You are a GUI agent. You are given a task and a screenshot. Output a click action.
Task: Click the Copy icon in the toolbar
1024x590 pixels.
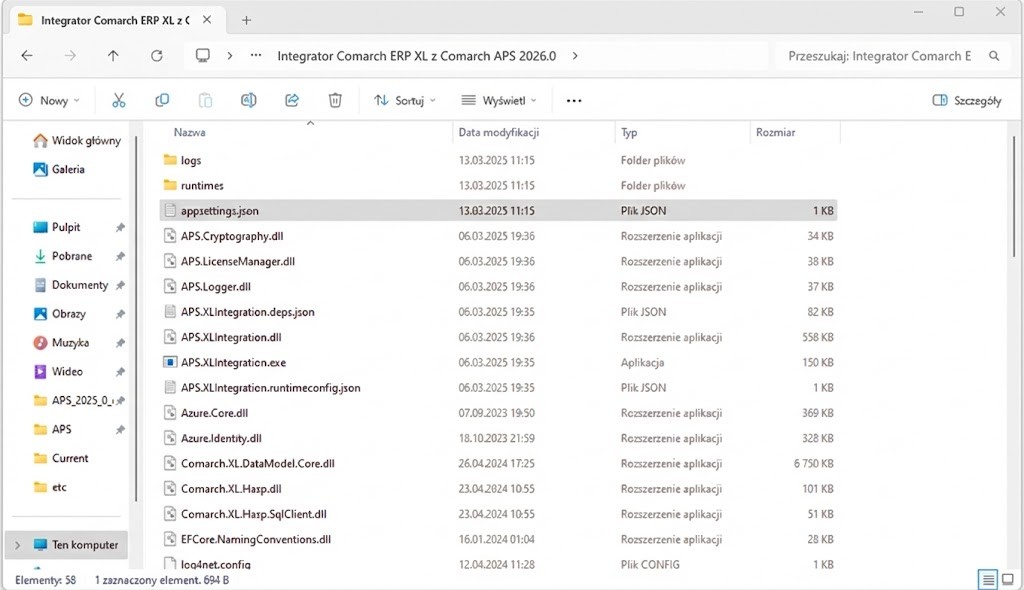[x=163, y=100]
